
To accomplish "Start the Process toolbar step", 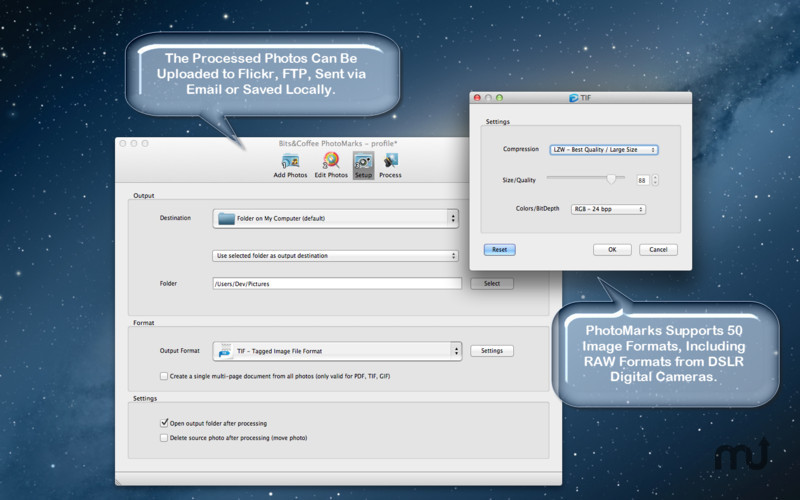I will 390,166.
